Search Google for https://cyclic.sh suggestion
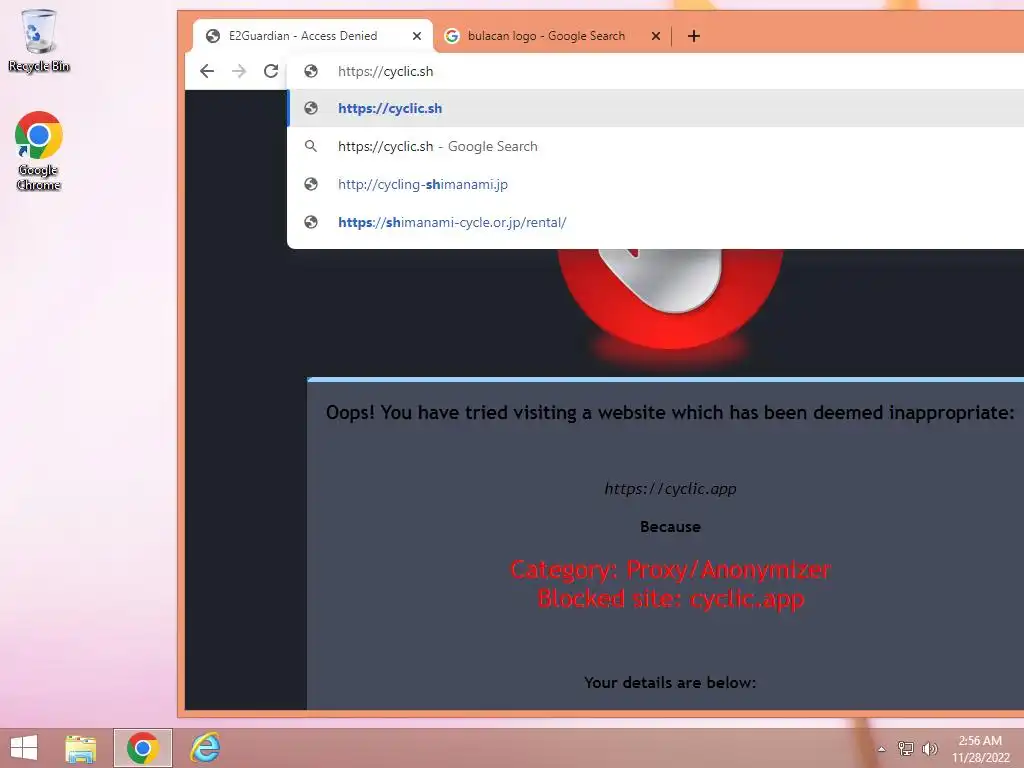Screen dimensions: 1024x768 pos(655,146)
